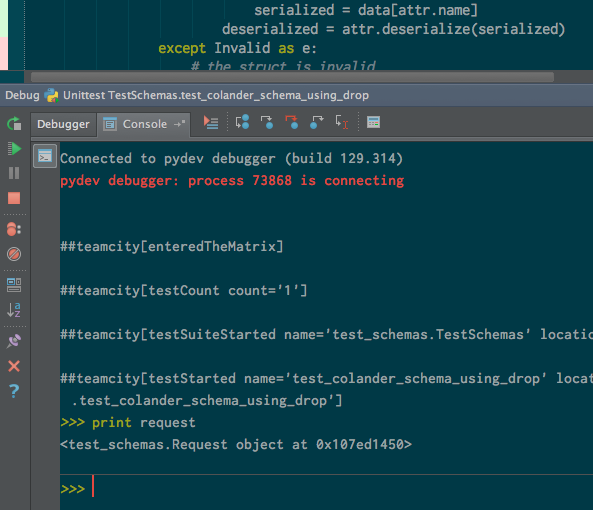Image resolution: width=593 pixels, height=510 pixels.
Task: Toggle Mute Breakpoints icon
Action: (x=14, y=254)
